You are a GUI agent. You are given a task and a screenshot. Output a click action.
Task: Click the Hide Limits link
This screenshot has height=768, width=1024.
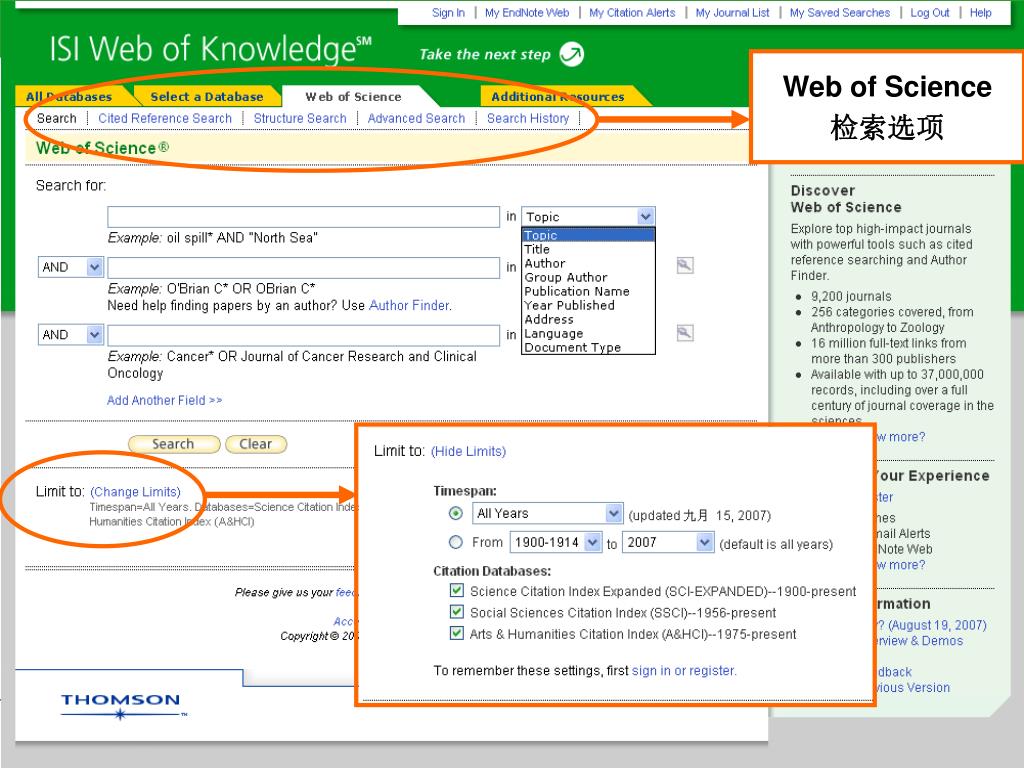coord(468,451)
